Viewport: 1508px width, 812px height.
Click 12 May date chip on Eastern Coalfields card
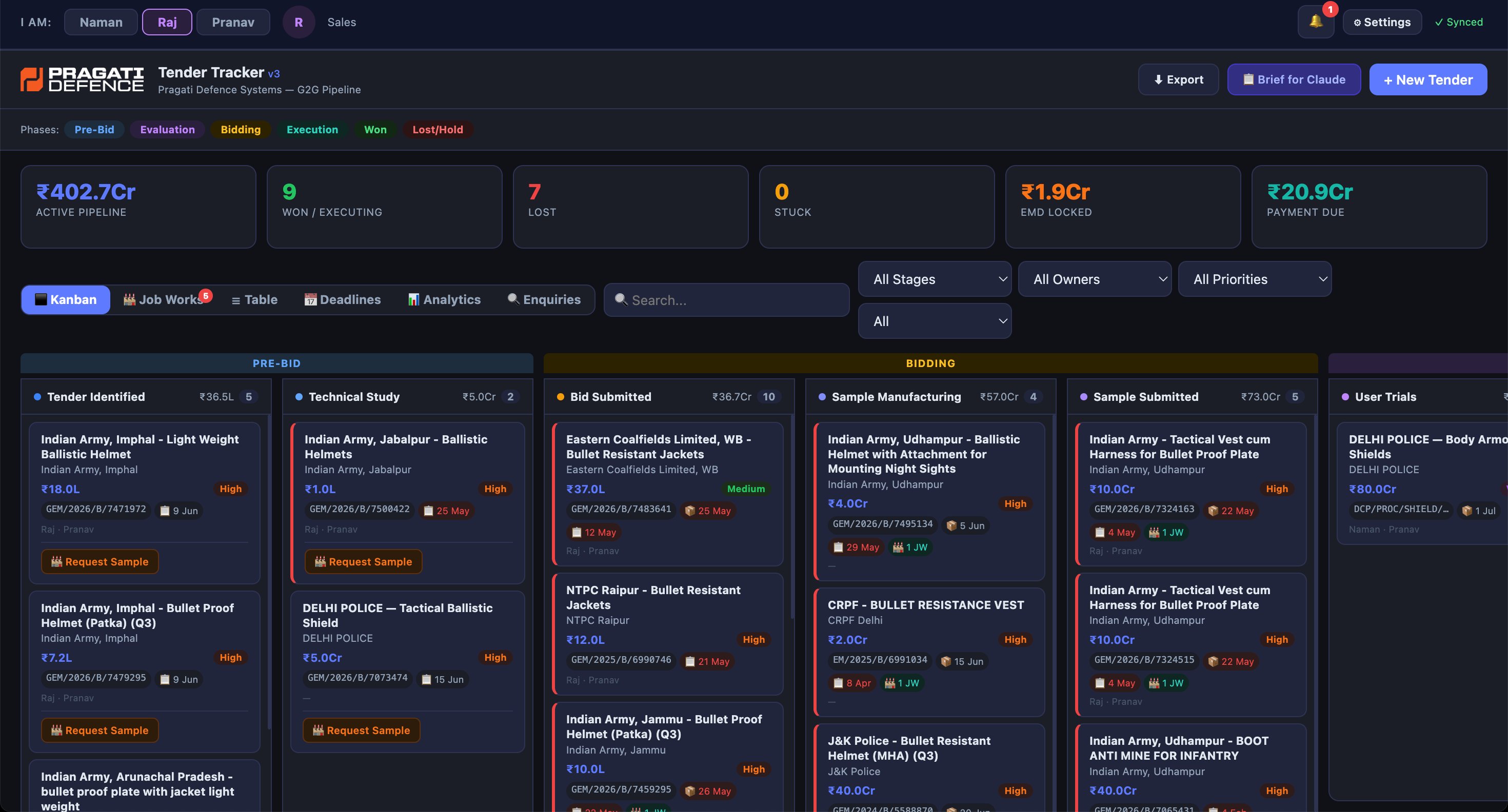[593, 533]
